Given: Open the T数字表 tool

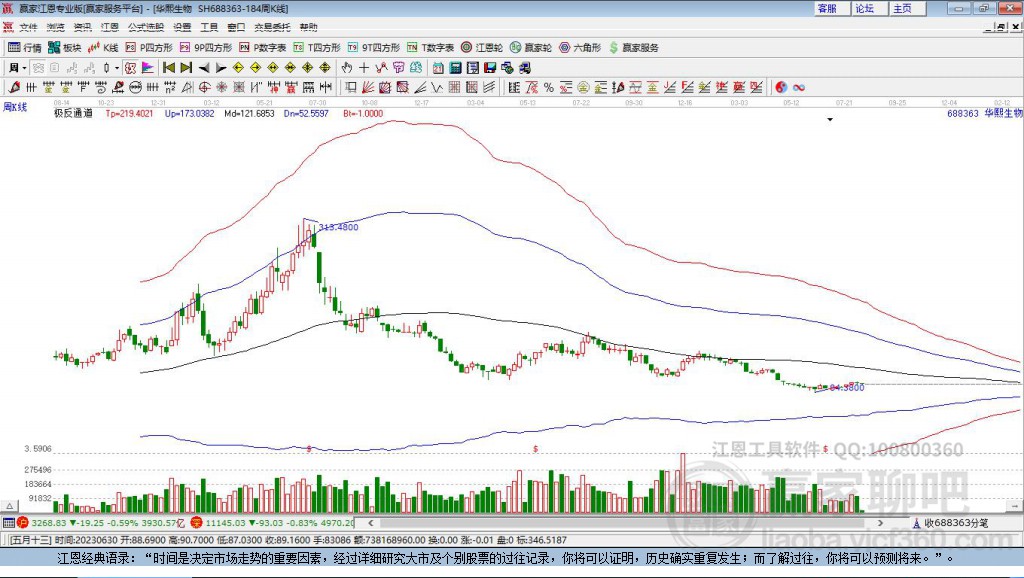Looking at the screenshot, I should tap(430, 48).
